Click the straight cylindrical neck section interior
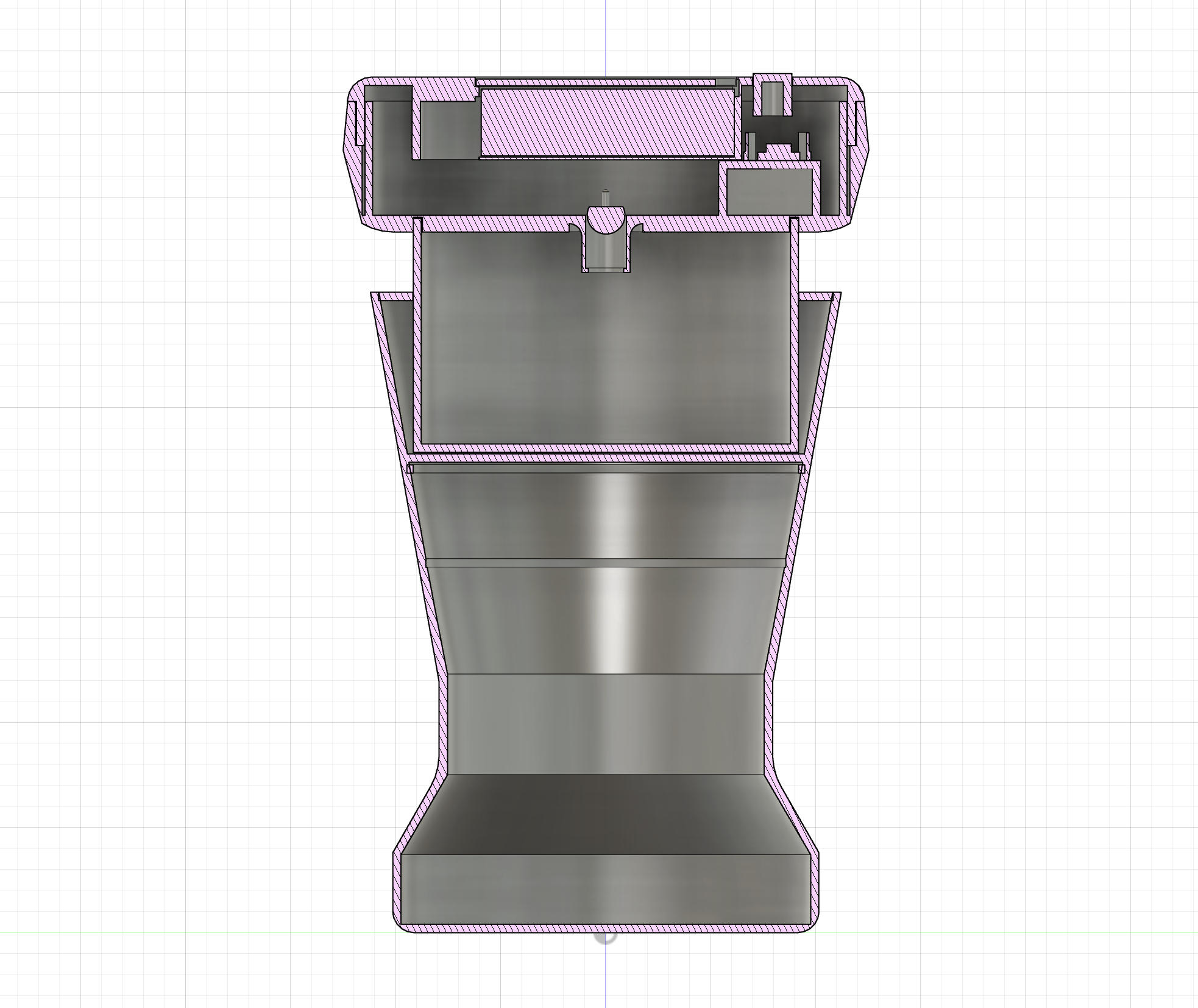 point(605,724)
